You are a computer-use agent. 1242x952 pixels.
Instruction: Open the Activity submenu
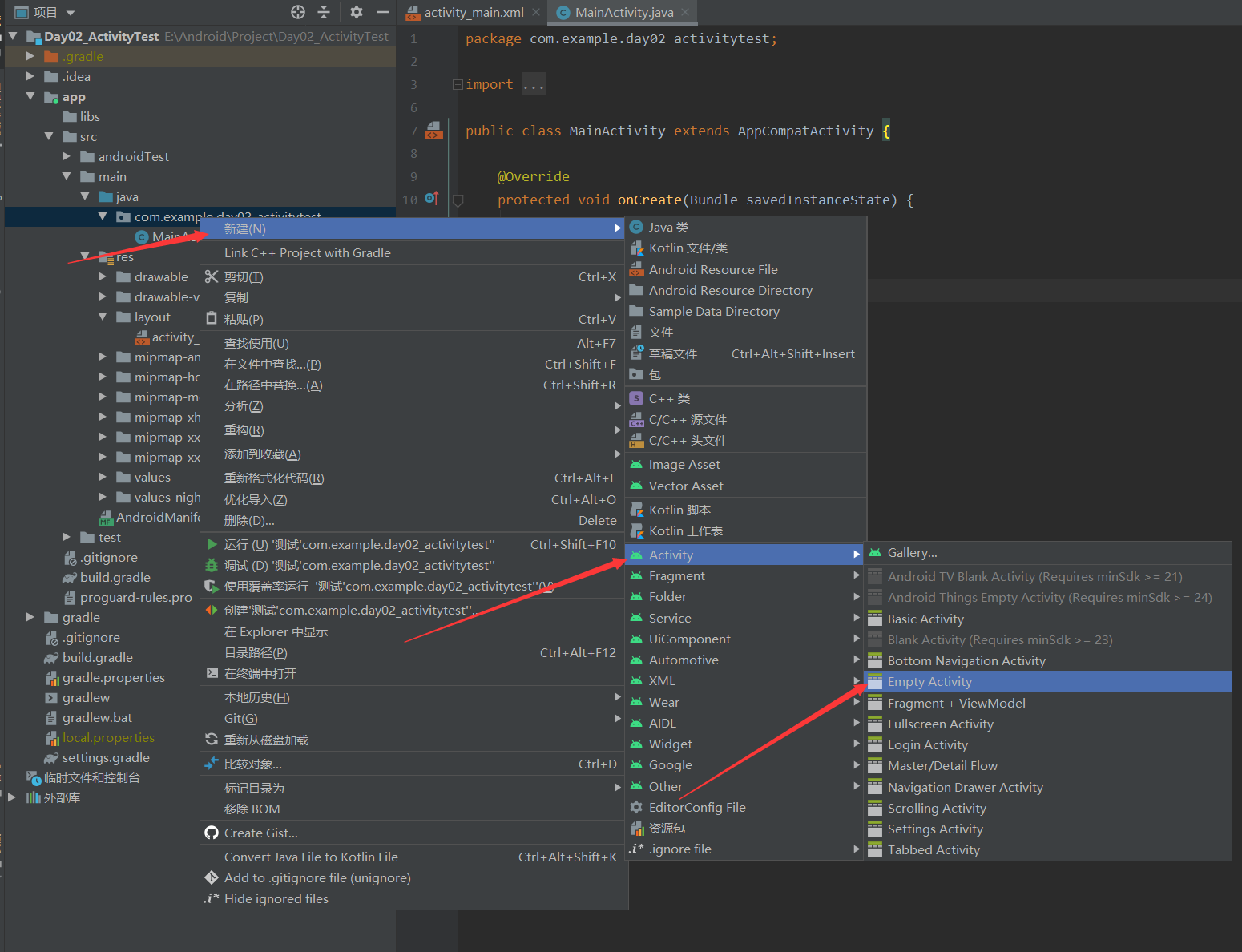point(746,555)
